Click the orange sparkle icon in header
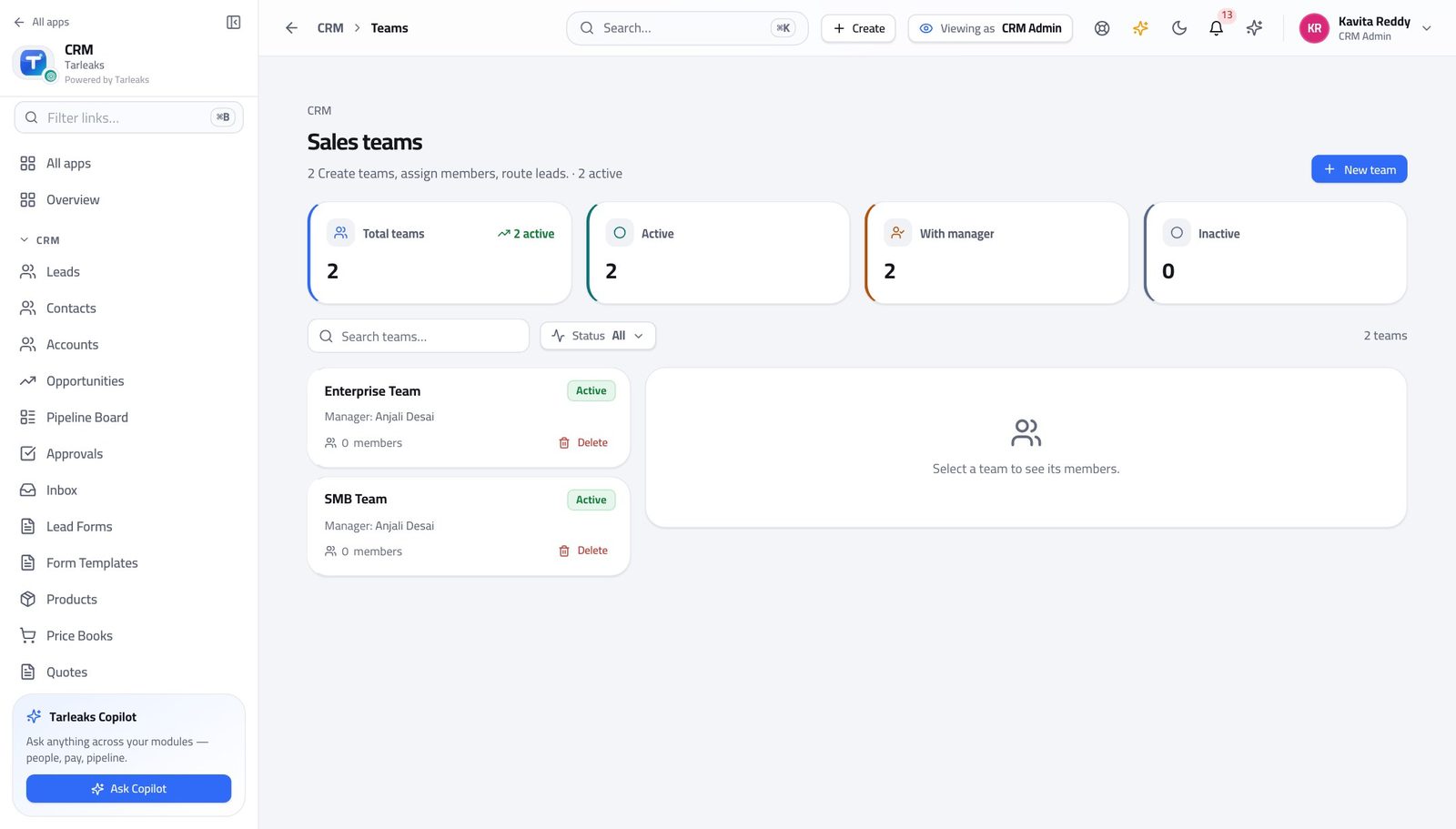The width and height of the screenshot is (1456, 829). 1140,28
